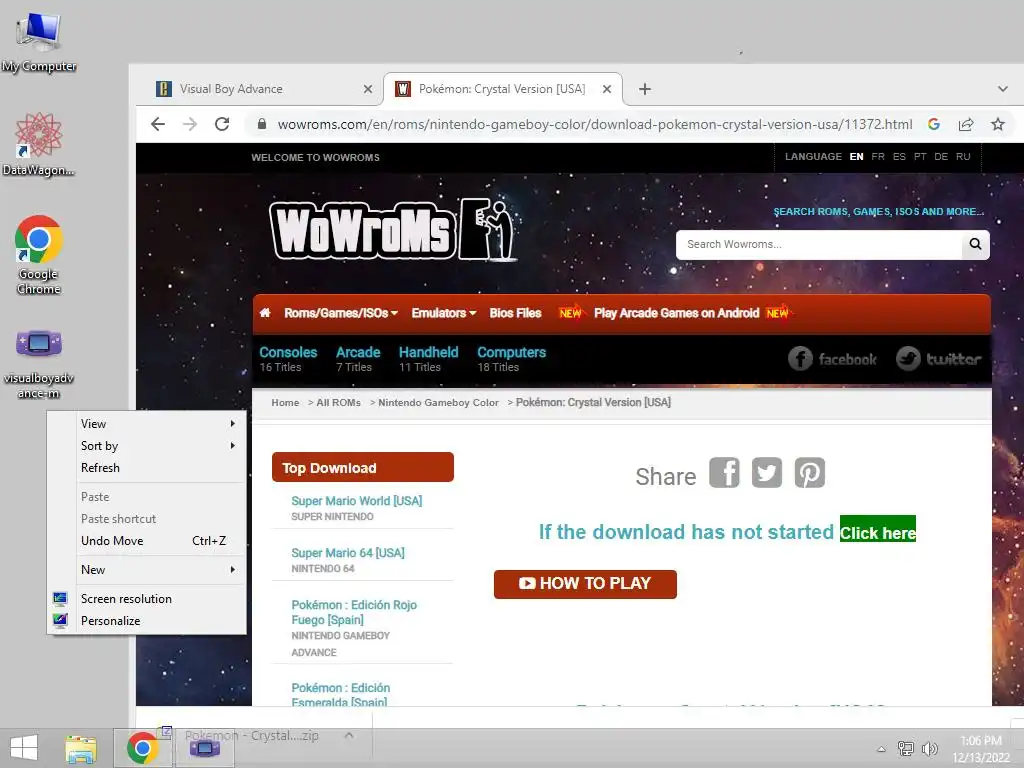Image resolution: width=1024 pixels, height=768 pixels.
Task: Expand the View submenu
Action: [x=147, y=424]
